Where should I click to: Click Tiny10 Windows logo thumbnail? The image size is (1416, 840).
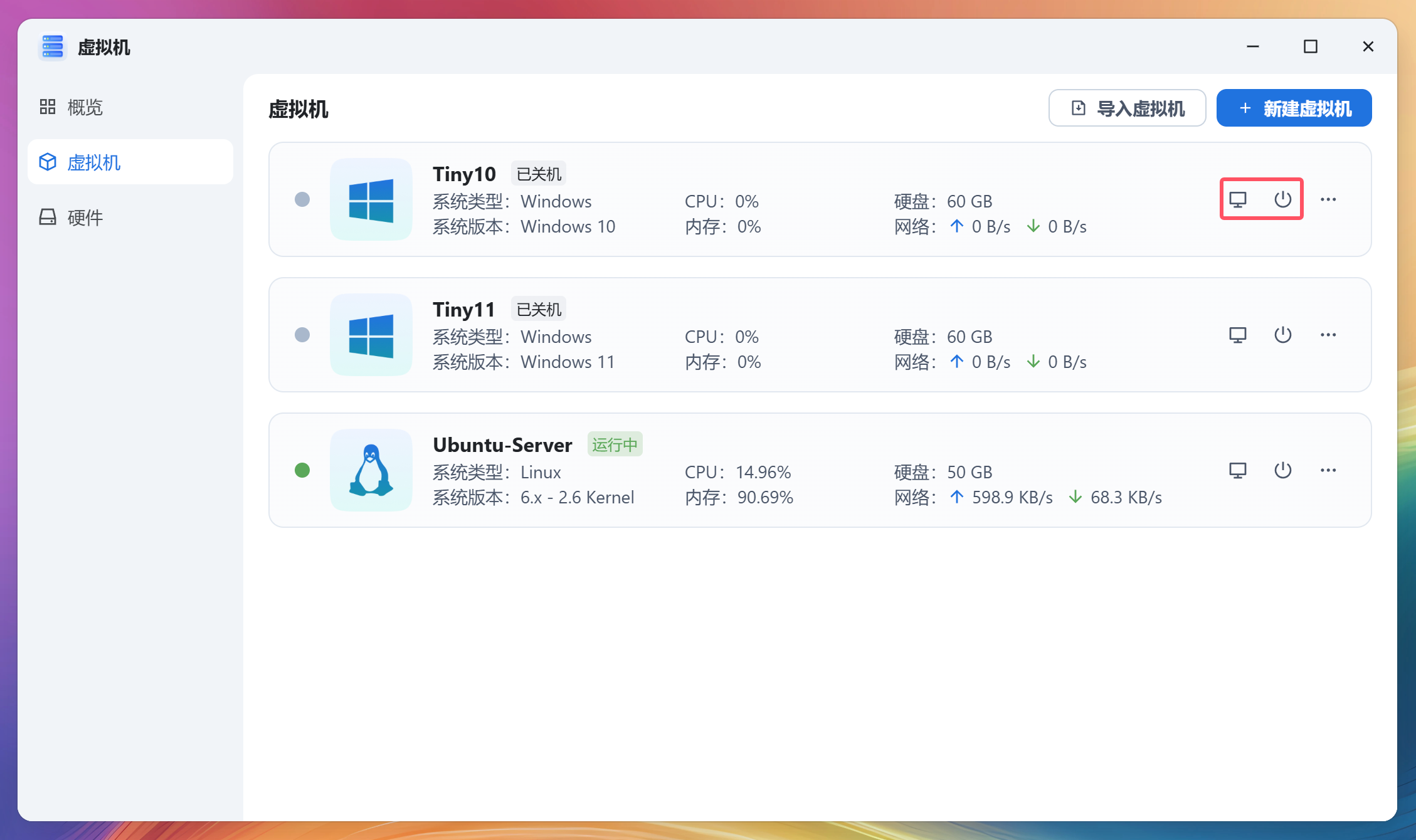click(371, 200)
